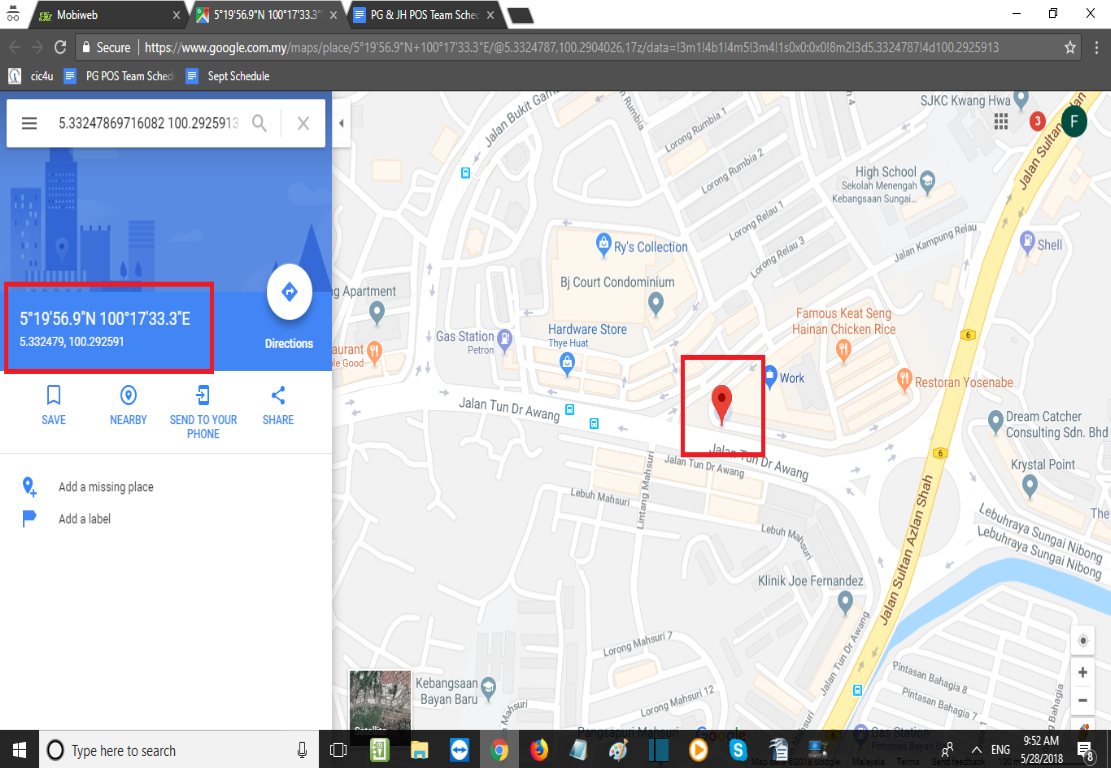Click the High School marker
Image resolution: width=1111 pixels, height=768 pixels.
927,181
